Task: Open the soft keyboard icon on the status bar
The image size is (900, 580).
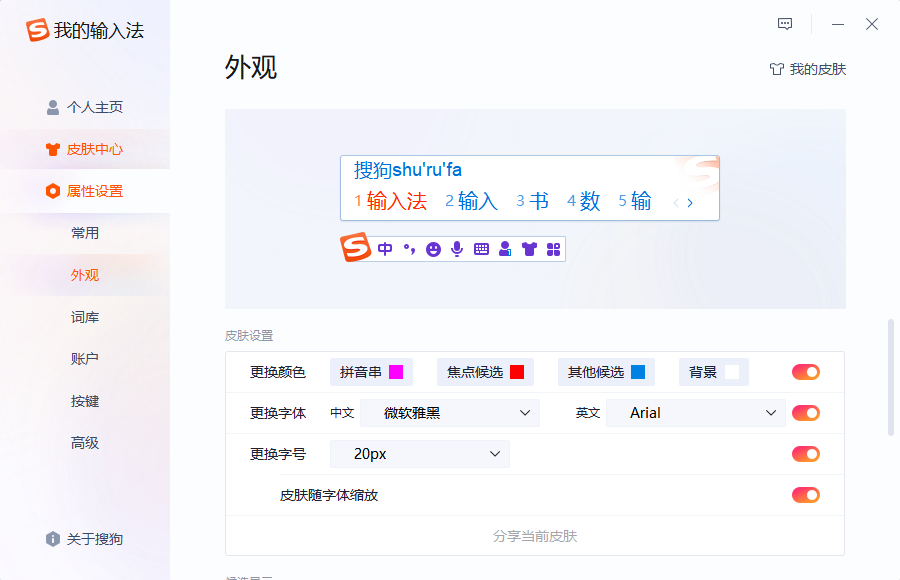Action: pos(482,249)
